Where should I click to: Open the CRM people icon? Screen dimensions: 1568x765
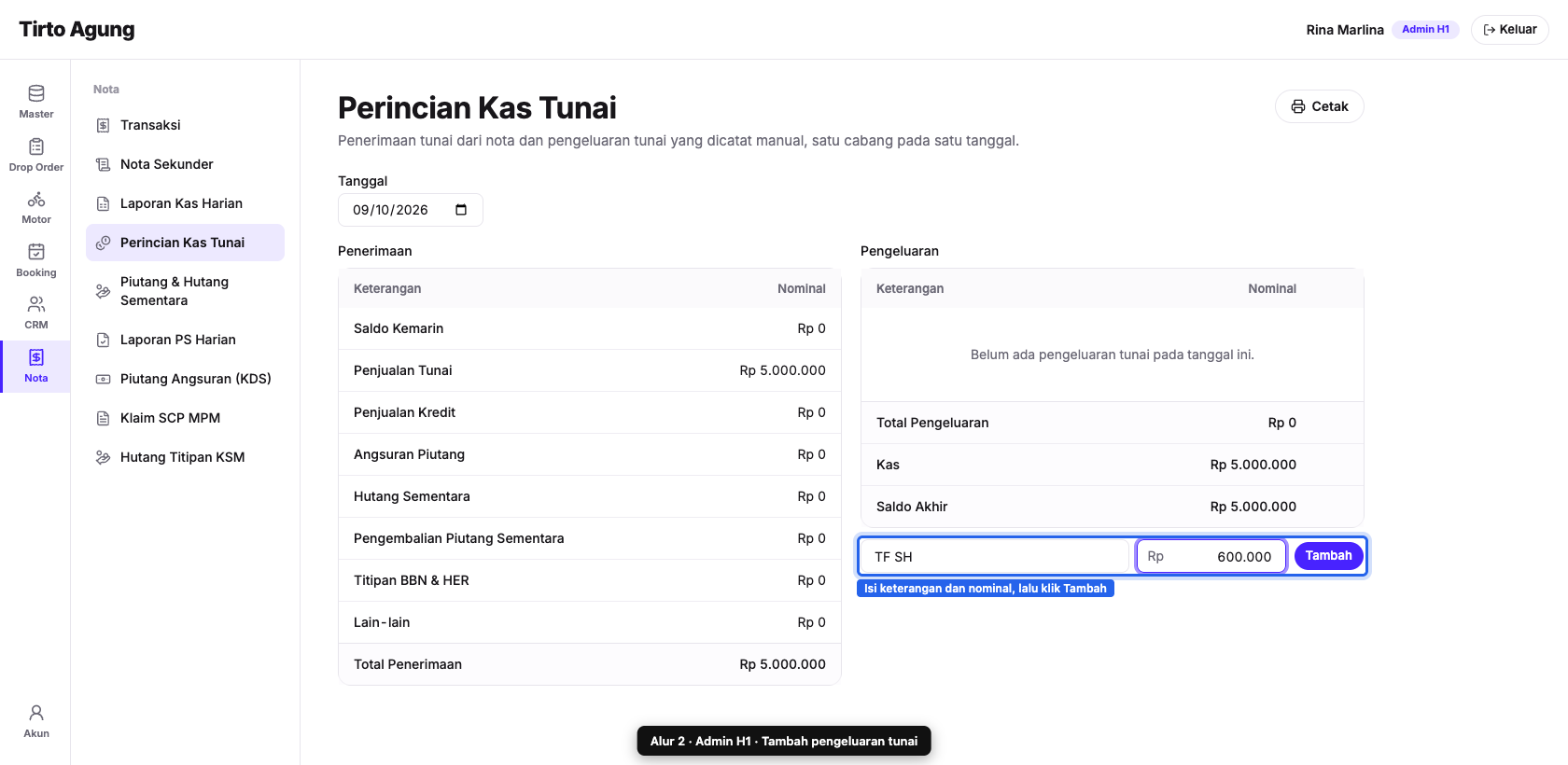pyautogui.click(x=35, y=313)
